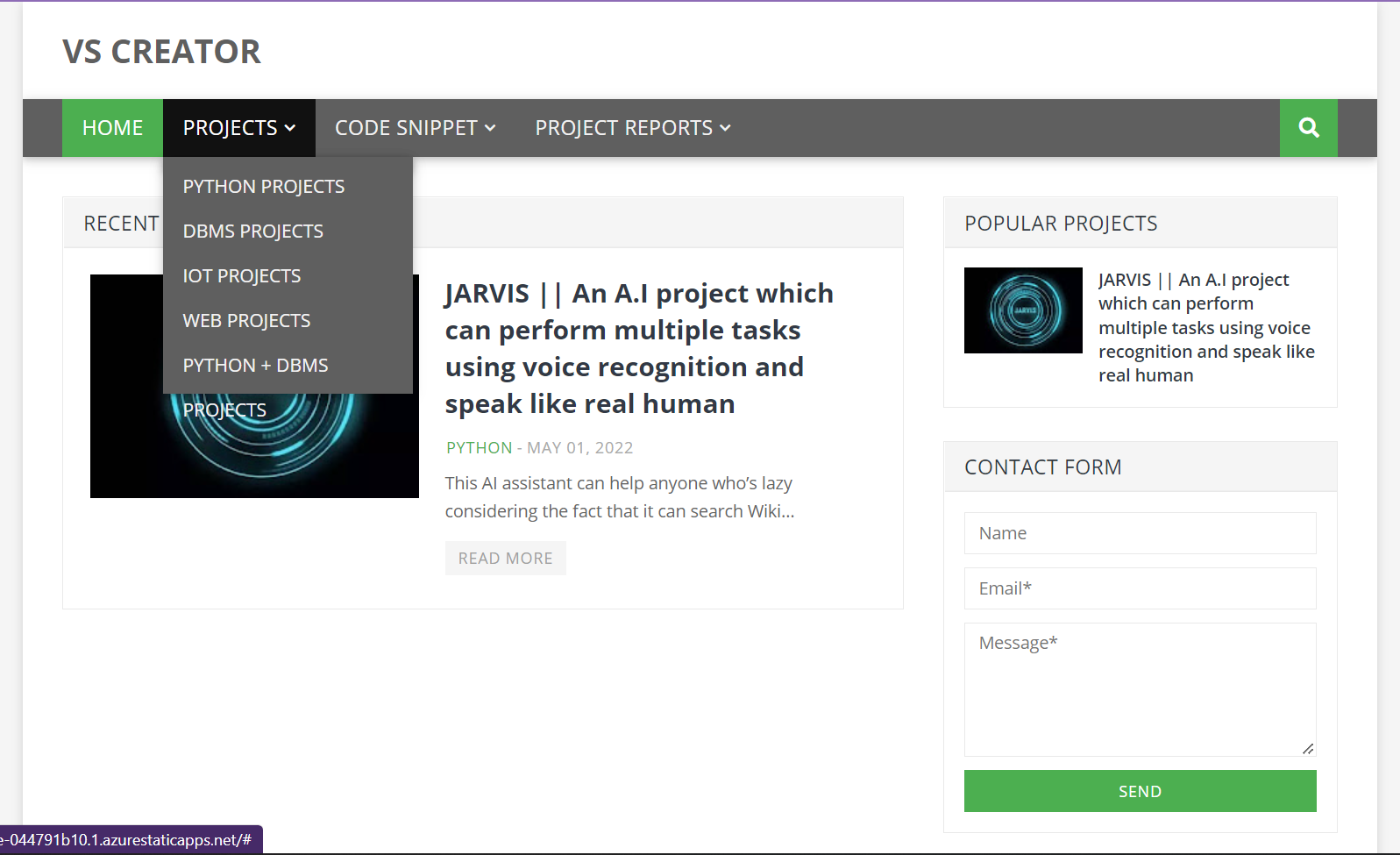Submit the contact form with Send

coord(1141,791)
